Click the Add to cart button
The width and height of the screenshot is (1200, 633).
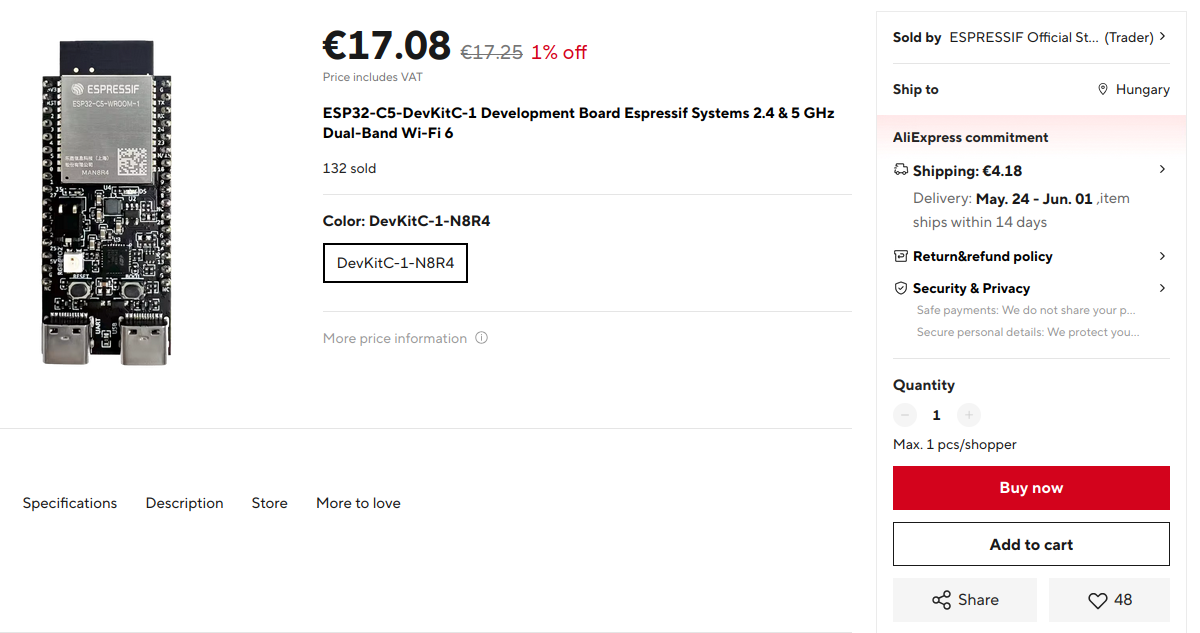click(1031, 544)
